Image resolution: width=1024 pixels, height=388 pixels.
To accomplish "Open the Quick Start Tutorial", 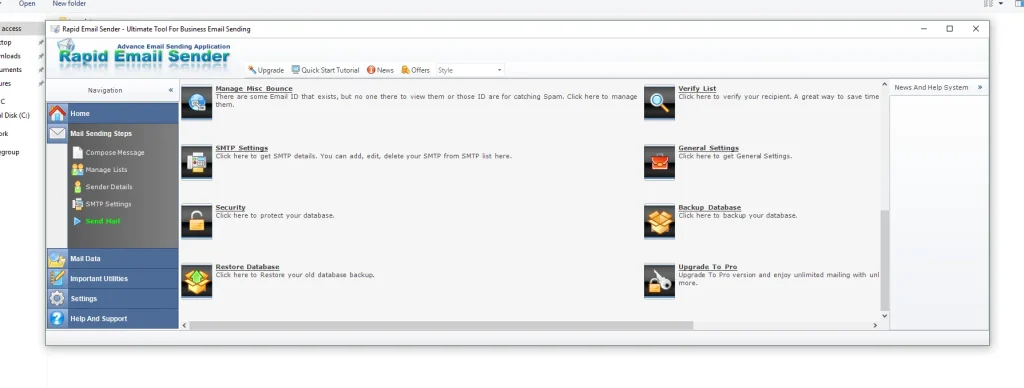I will (325, 70).
